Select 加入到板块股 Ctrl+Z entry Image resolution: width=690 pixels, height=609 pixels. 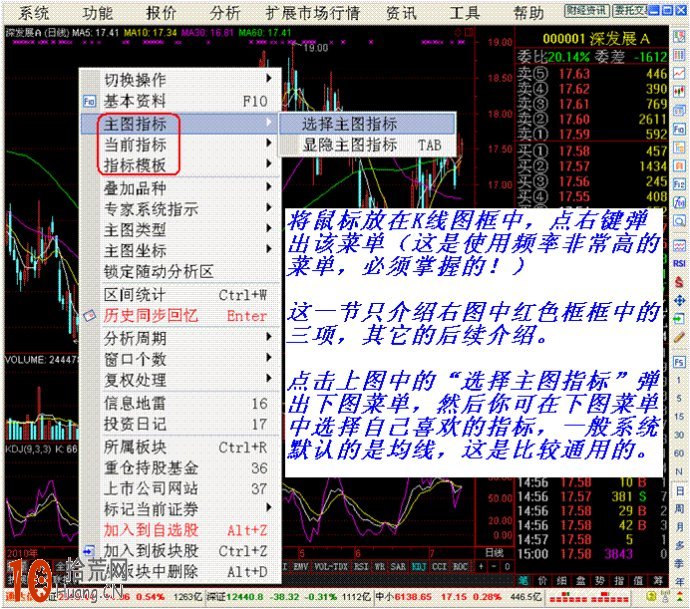180,550
